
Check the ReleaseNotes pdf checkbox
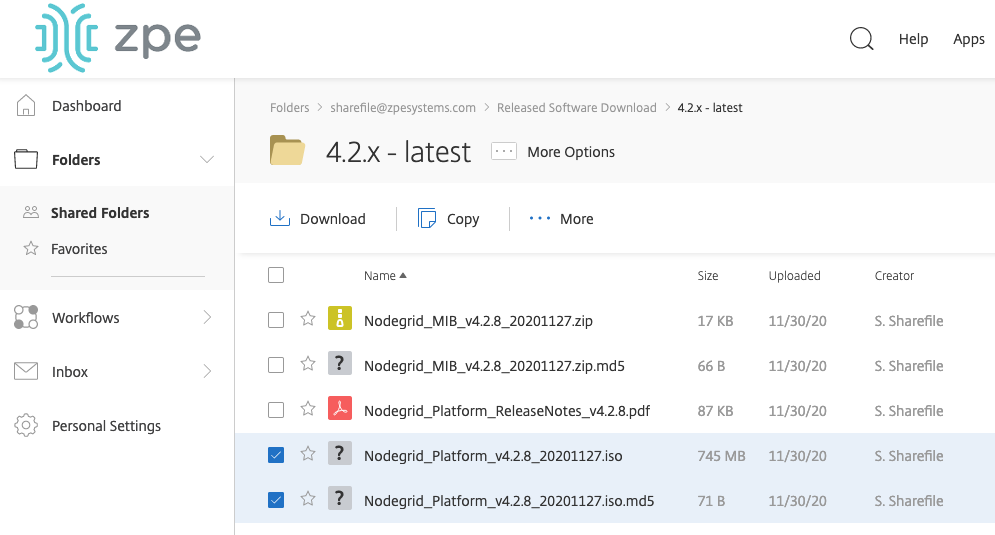[276, 410]
